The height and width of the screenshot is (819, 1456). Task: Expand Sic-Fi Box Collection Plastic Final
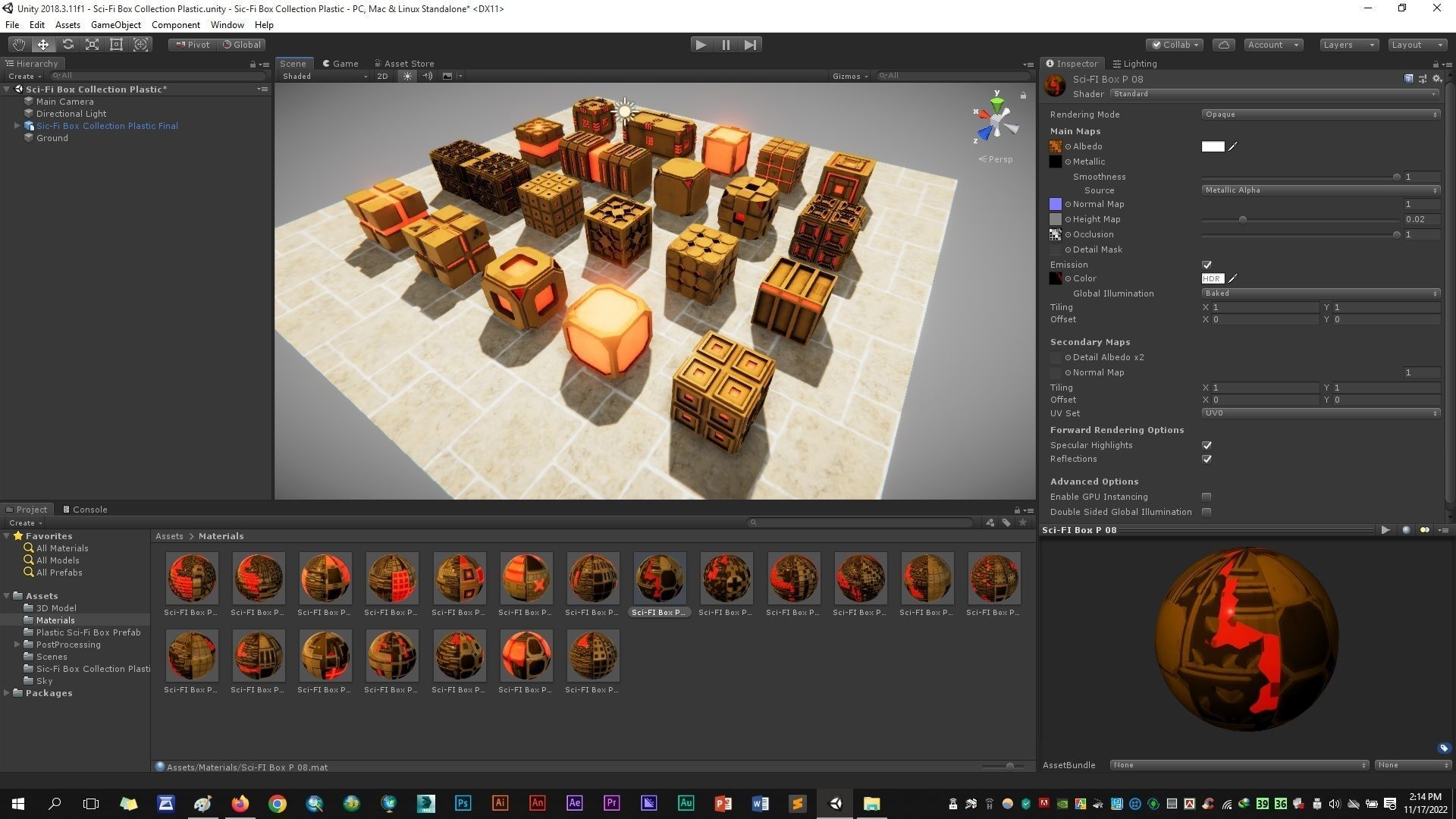tap(17, 126)
